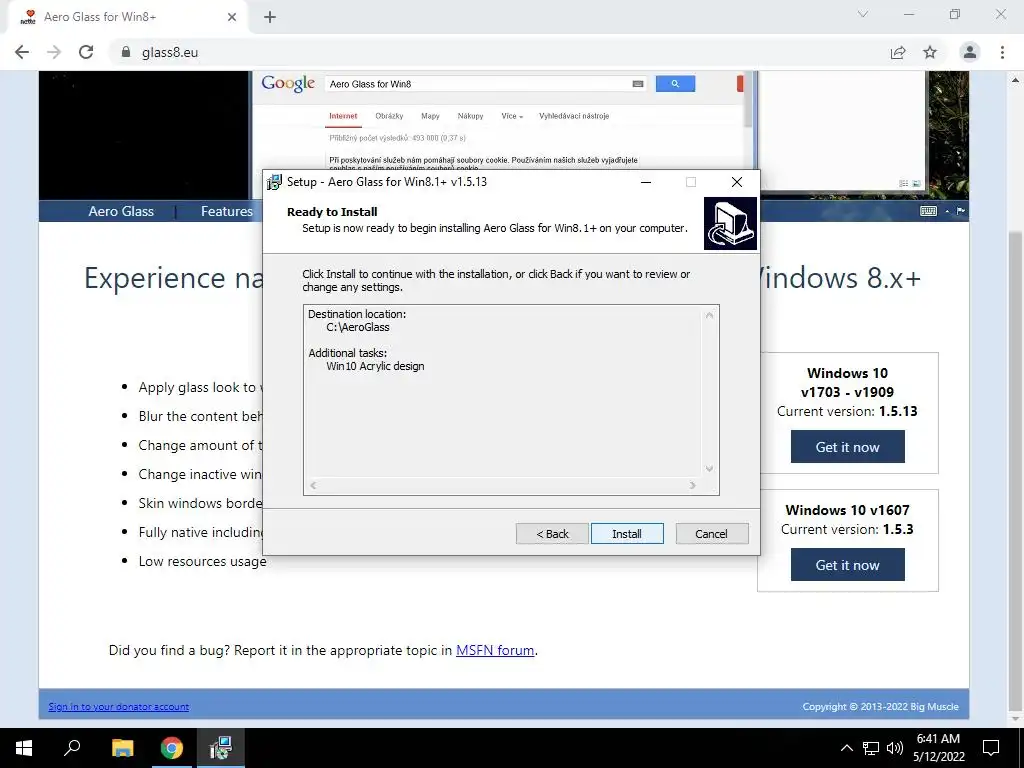Open Windows taskbar search
Screen dimensions: 1024x768
click(x=72, y=748)
